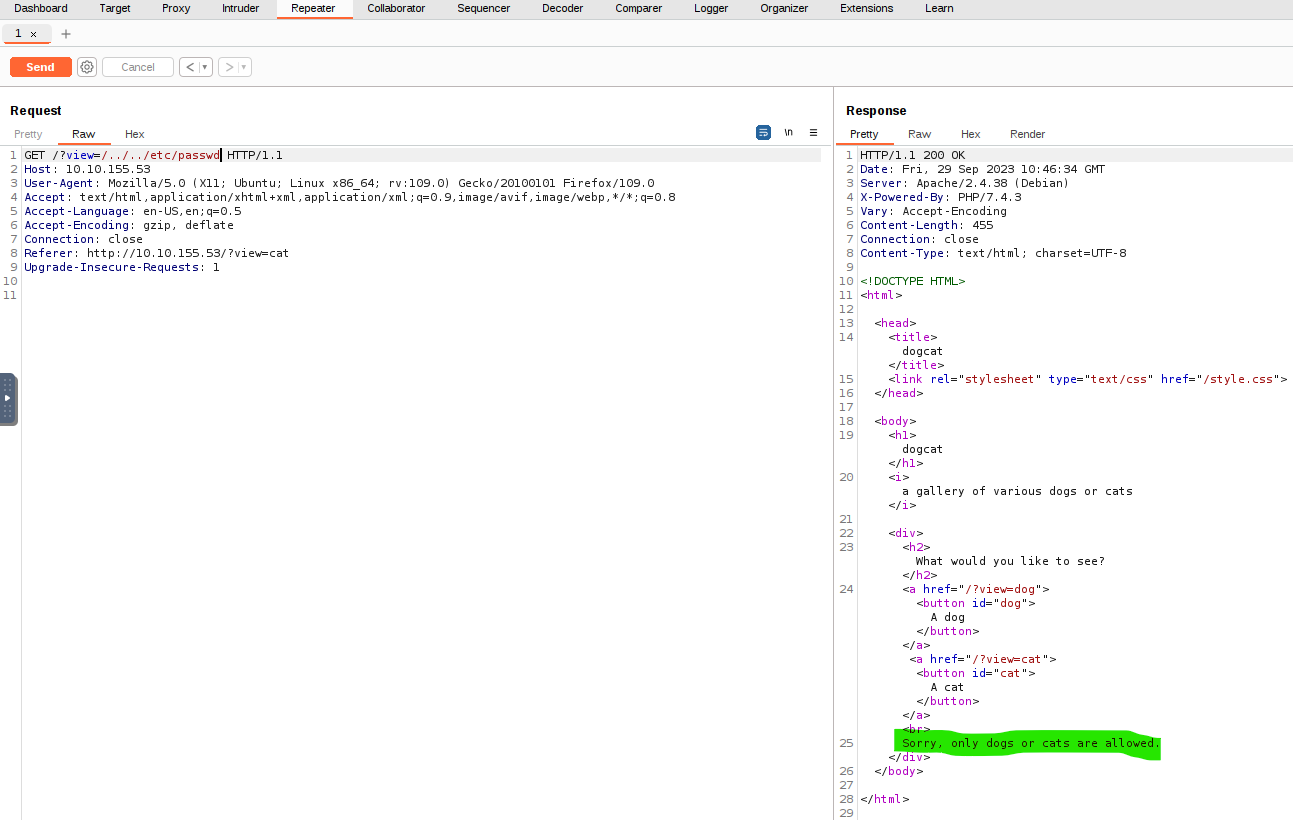Open Response Render view
The image size is (1293, 820).
coord(1027,134)
